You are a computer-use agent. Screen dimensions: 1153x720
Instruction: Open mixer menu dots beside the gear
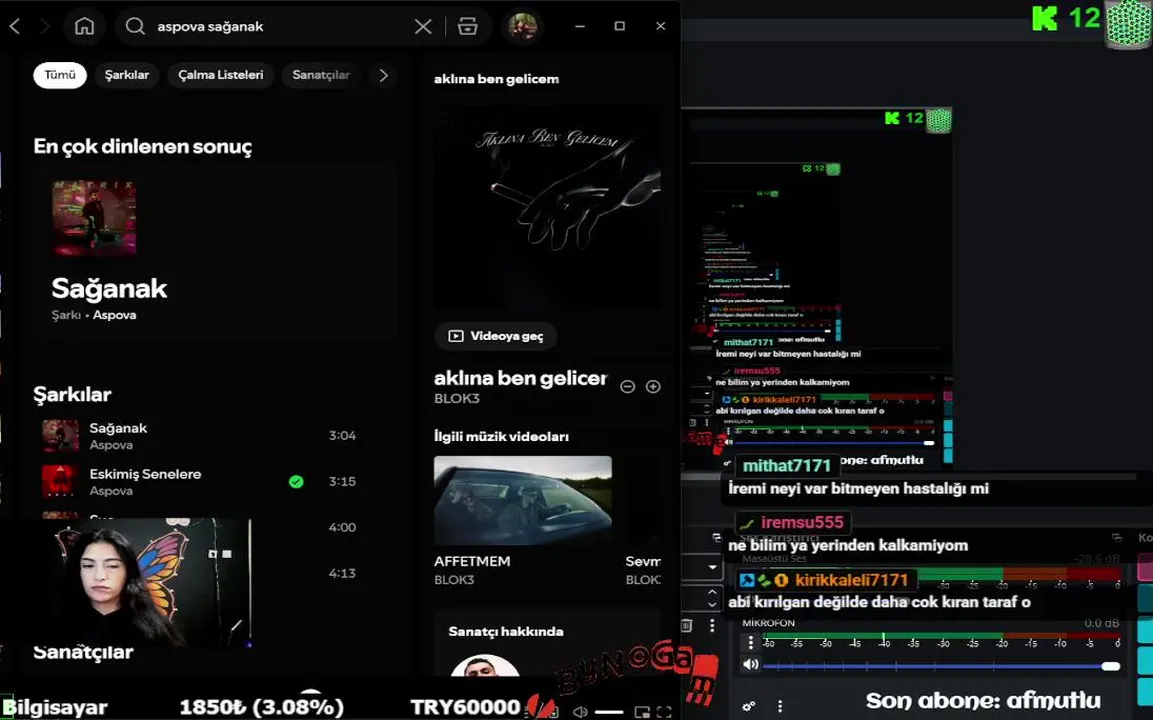pyautogui.click(x=780, y=707)
